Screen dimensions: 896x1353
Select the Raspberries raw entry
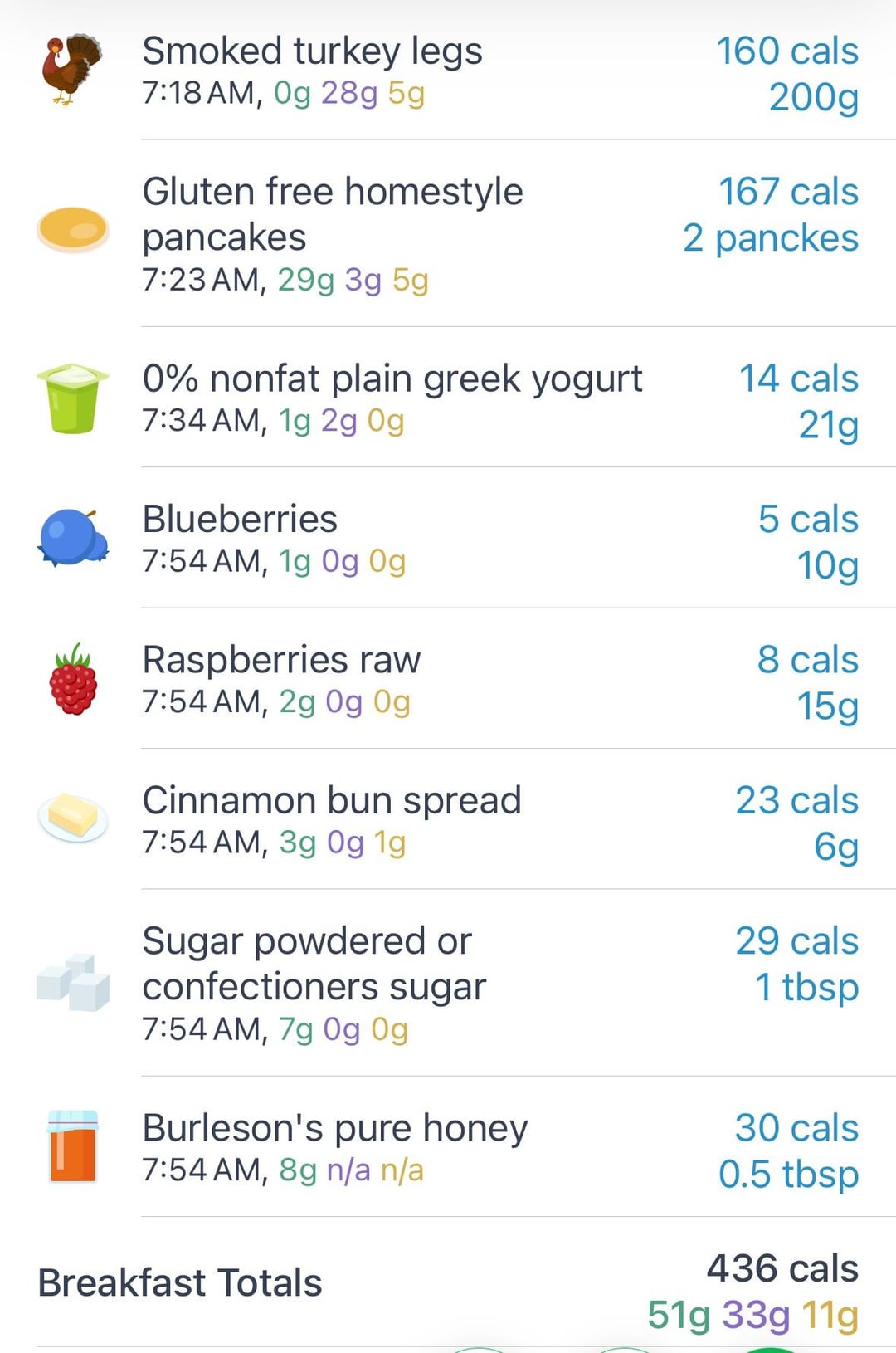(x=448, y=678)
